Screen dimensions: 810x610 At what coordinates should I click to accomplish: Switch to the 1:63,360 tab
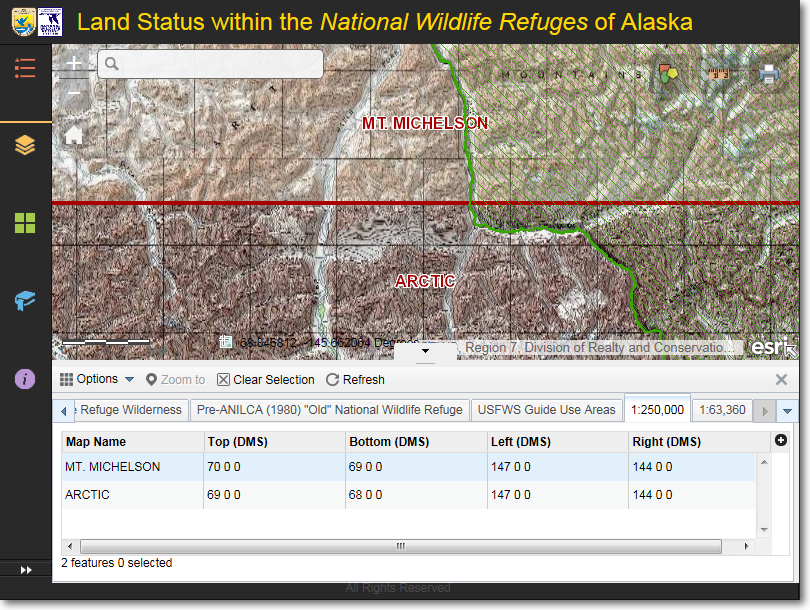click(722, 409)
